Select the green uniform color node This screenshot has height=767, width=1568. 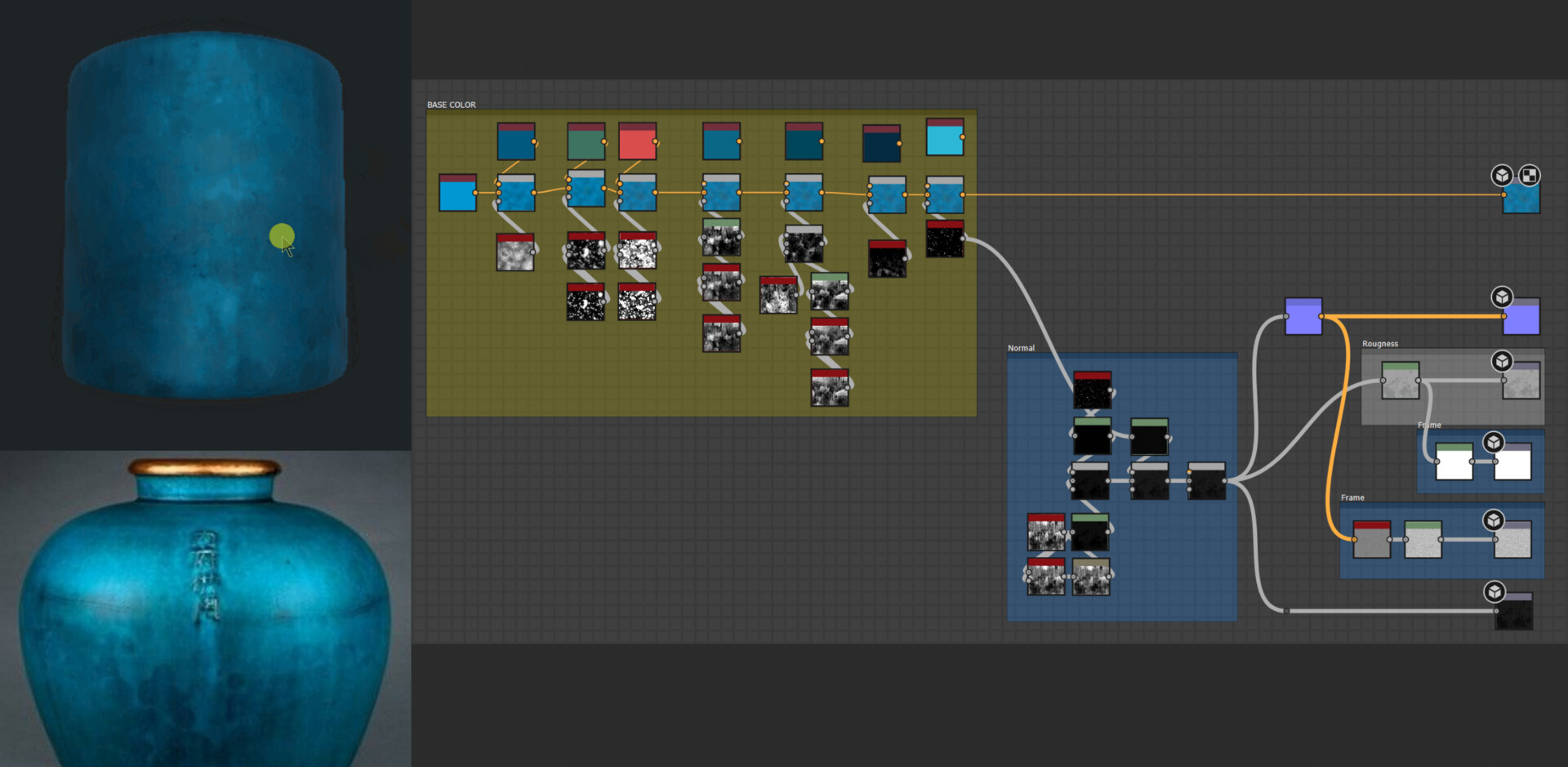coord(586,142)
